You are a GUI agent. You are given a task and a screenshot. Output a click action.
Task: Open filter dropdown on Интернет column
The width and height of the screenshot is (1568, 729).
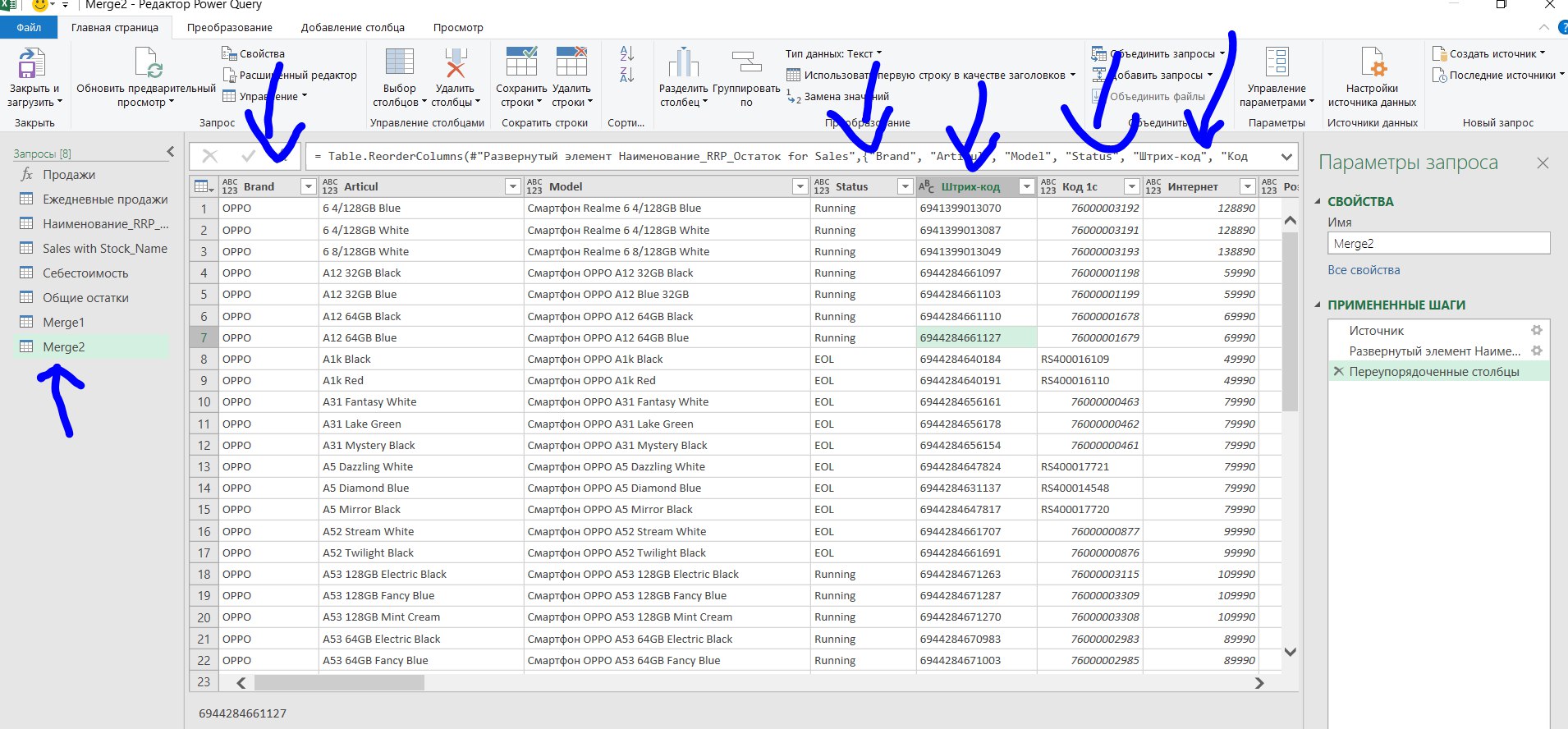click(1248, 186)
